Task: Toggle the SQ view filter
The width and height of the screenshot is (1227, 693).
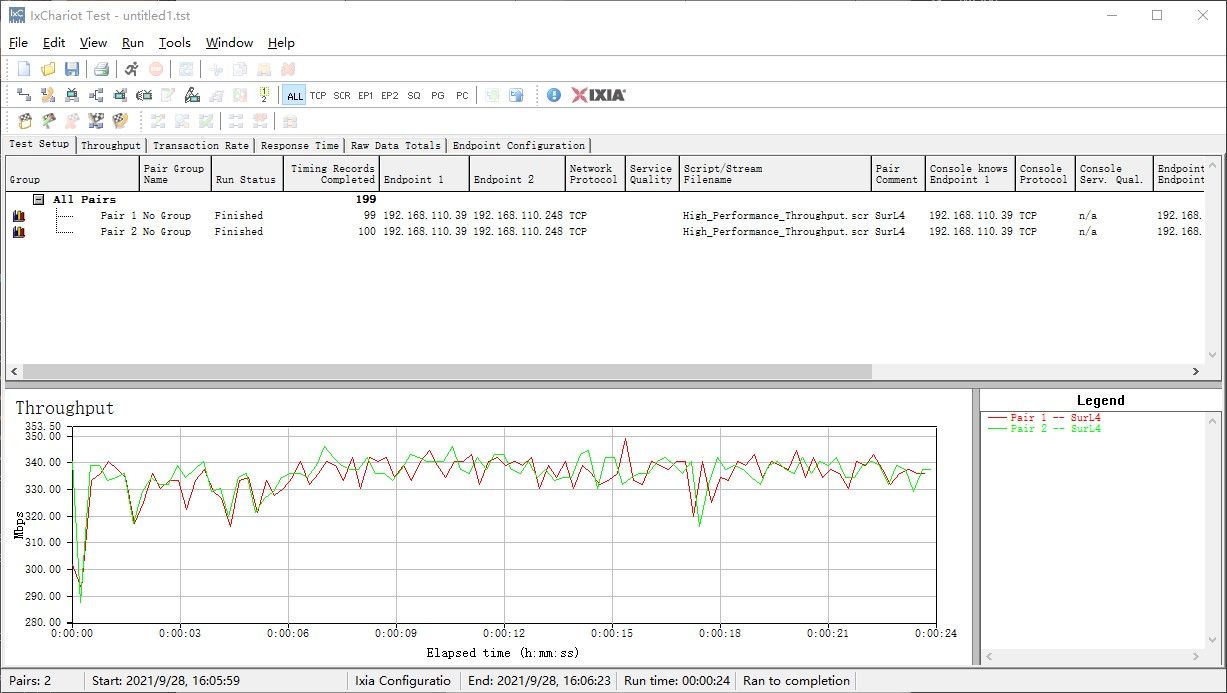Action: click(414, 95)
